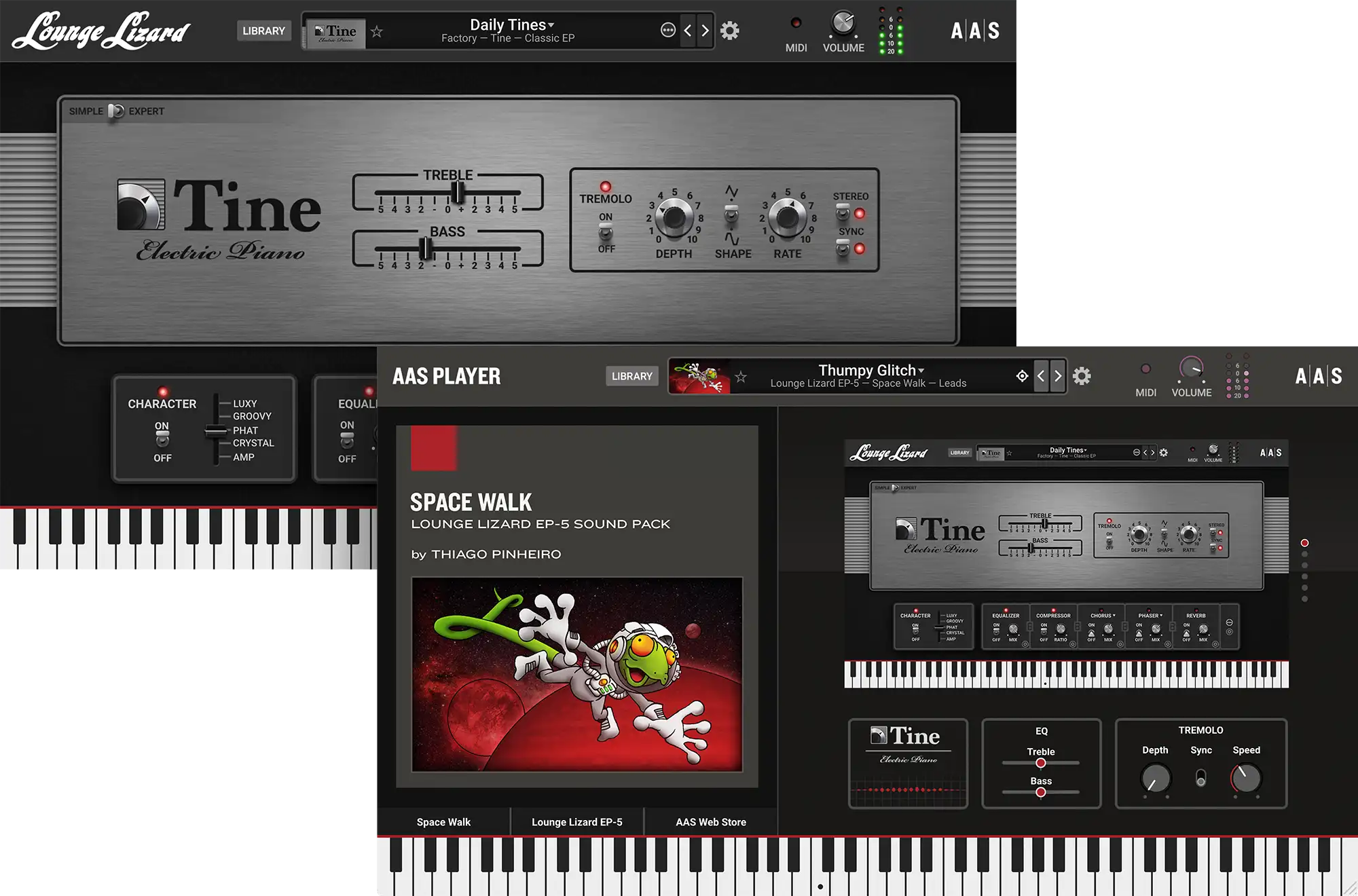
Task: Adjust the Character type slider
Action: [216, 430]
